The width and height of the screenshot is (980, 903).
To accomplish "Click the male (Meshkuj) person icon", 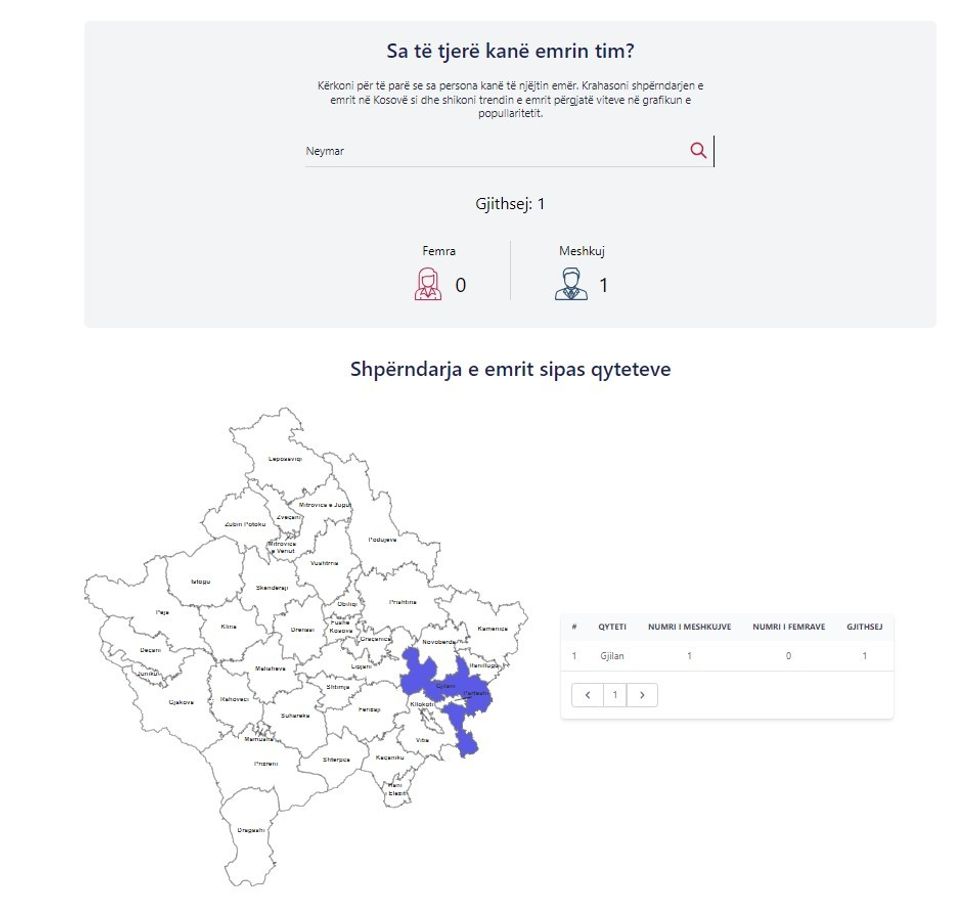I will tap(571, 284).
